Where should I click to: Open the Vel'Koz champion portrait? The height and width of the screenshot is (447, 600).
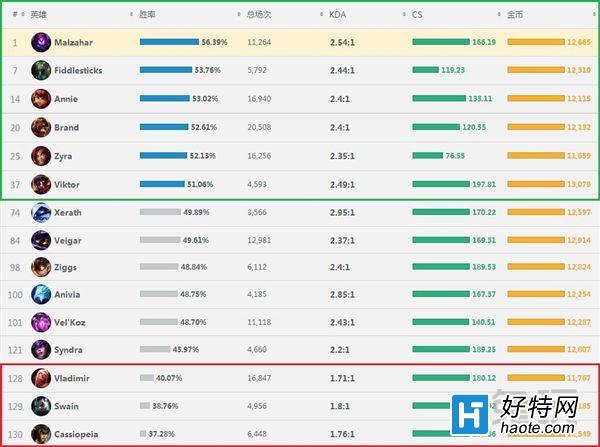coord(41,322)
